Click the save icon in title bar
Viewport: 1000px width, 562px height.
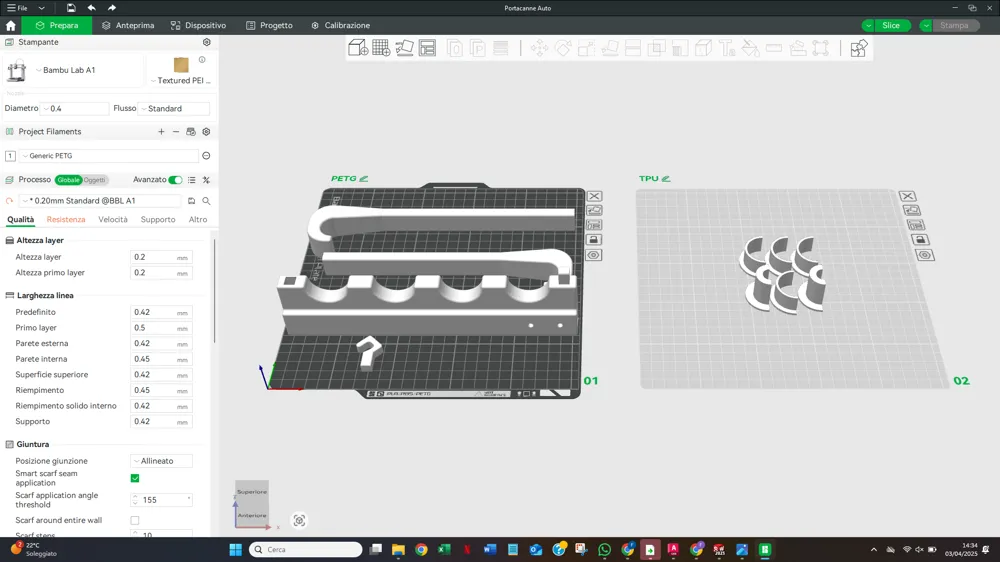coord(71,8)
